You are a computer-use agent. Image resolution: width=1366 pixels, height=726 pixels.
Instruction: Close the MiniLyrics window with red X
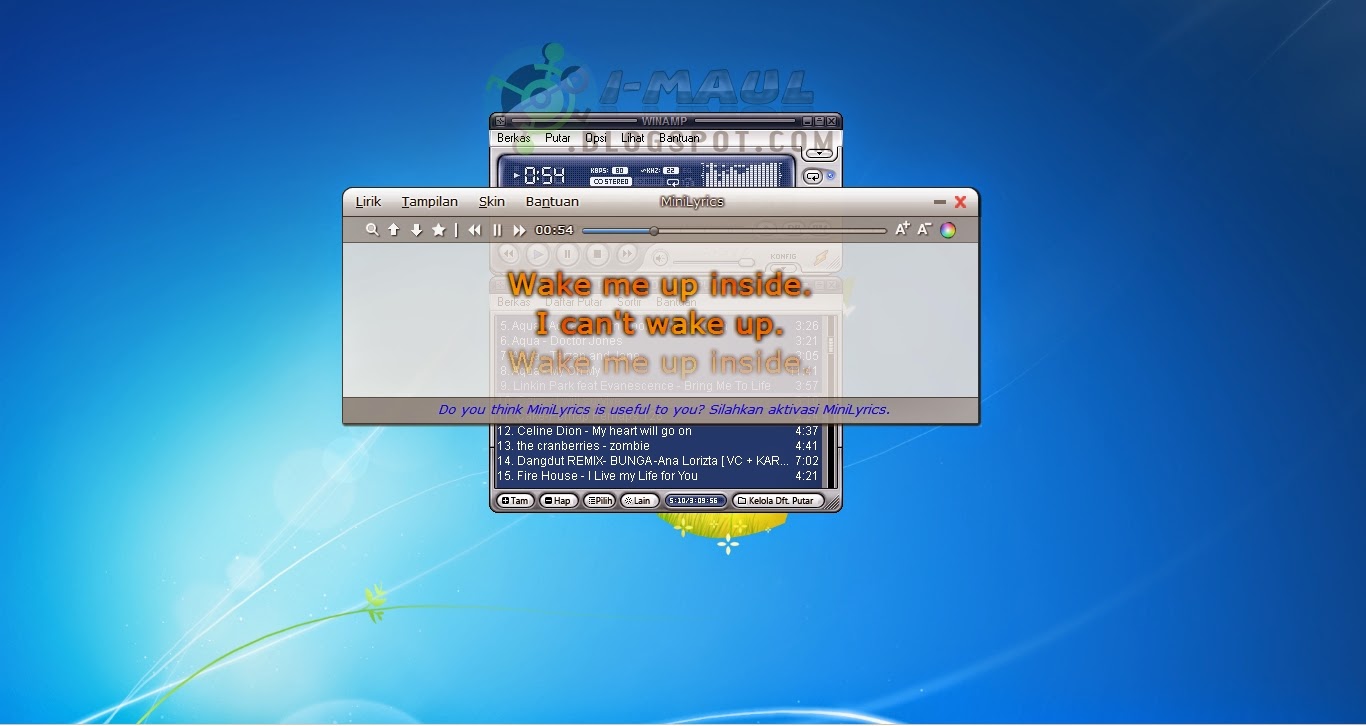coord(961,202)
